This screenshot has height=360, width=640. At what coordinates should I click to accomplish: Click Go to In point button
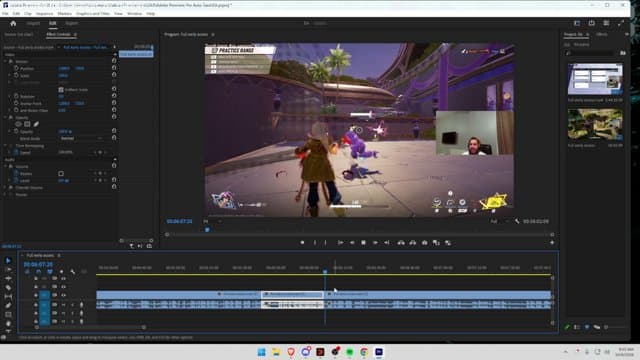340,242
